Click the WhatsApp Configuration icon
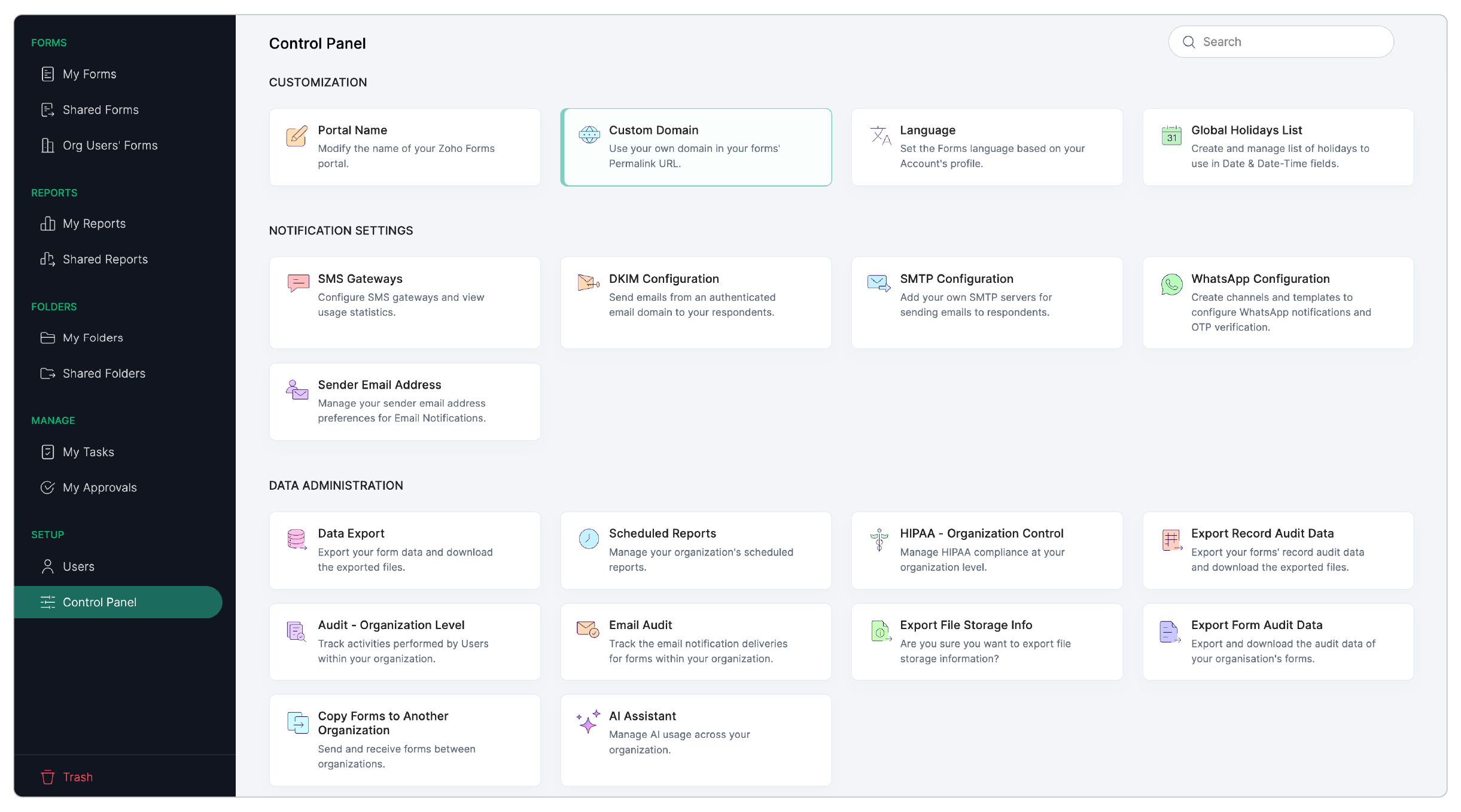1461x812 pixels. pyautogui.click(x=1171, y=284)
